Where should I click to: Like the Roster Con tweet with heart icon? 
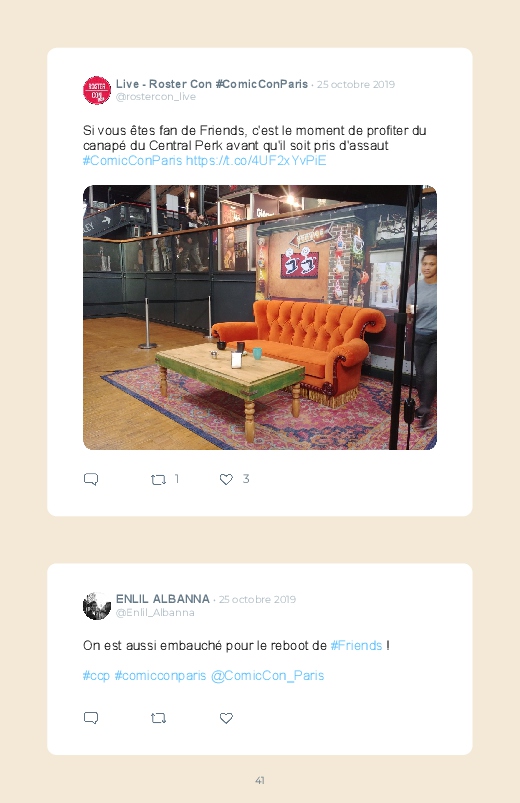click(x=226, y=479)
